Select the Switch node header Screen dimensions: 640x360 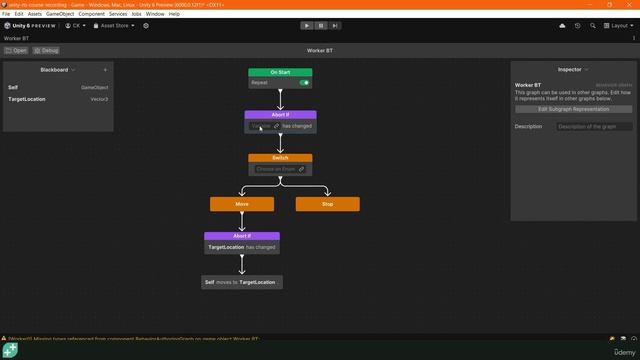click(280, 158)
